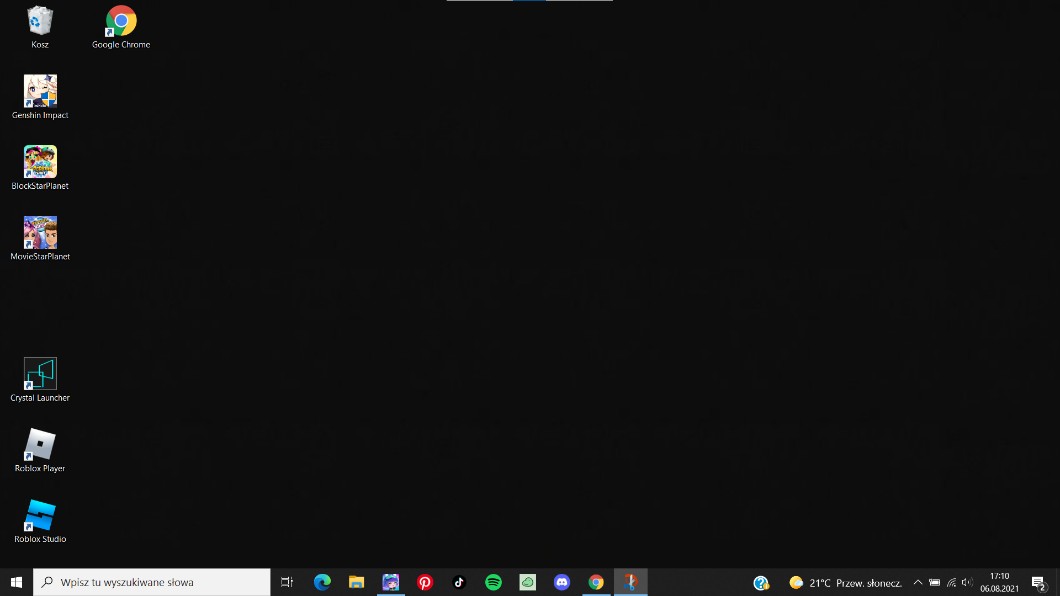The image size is (1060, 596).
Task: Open TikTok from the taskbar
Action: coord(459,582)
